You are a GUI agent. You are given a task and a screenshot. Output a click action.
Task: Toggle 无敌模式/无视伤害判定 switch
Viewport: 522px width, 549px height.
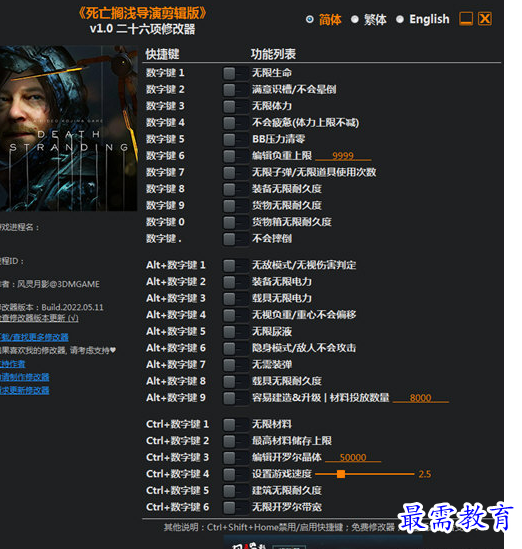tap(235, 265)
